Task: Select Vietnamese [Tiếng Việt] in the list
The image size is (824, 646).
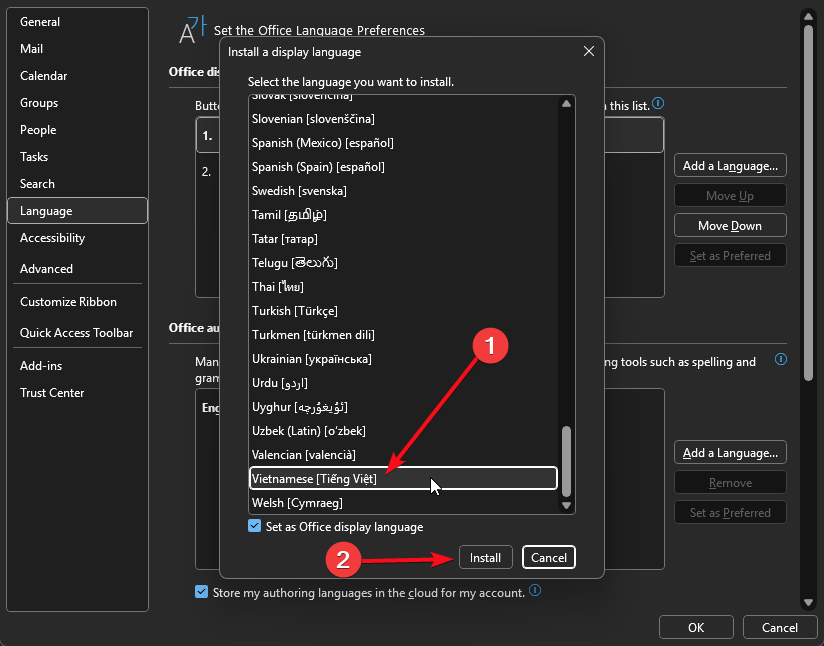Action: pos(403,478)
